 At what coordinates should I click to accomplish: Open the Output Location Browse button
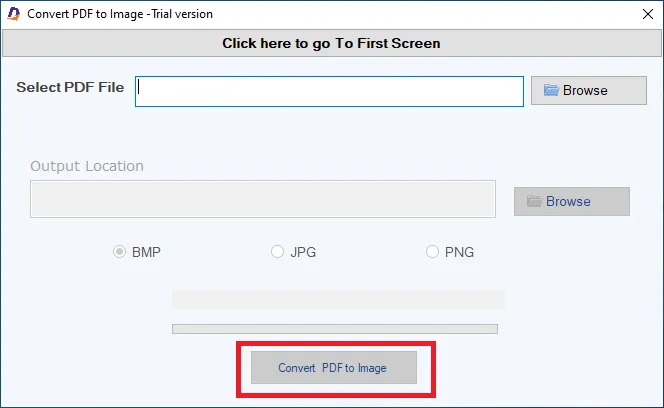[x=572, y=201]
